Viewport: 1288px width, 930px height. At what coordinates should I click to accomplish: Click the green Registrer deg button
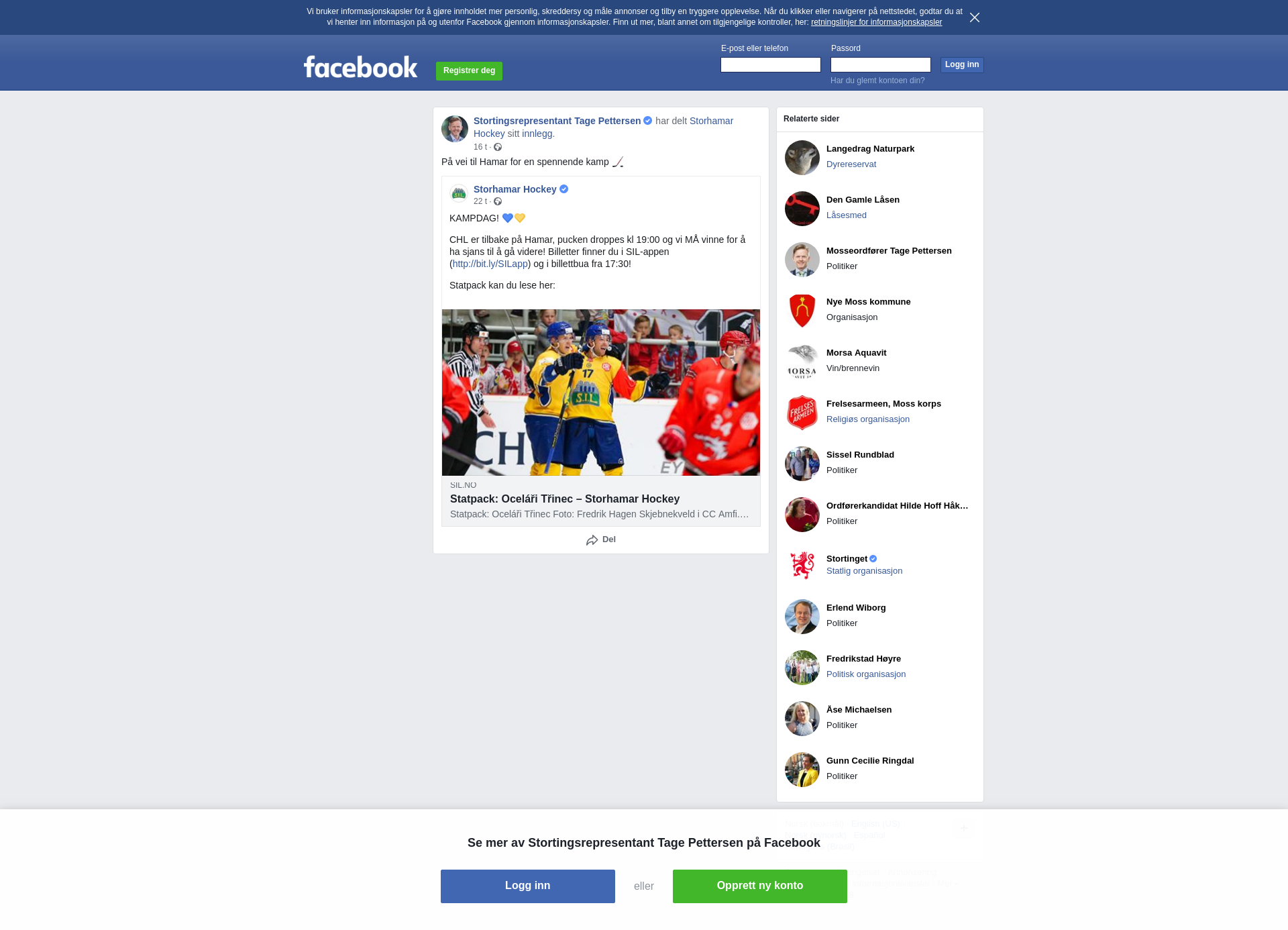[x=469, y=70]
